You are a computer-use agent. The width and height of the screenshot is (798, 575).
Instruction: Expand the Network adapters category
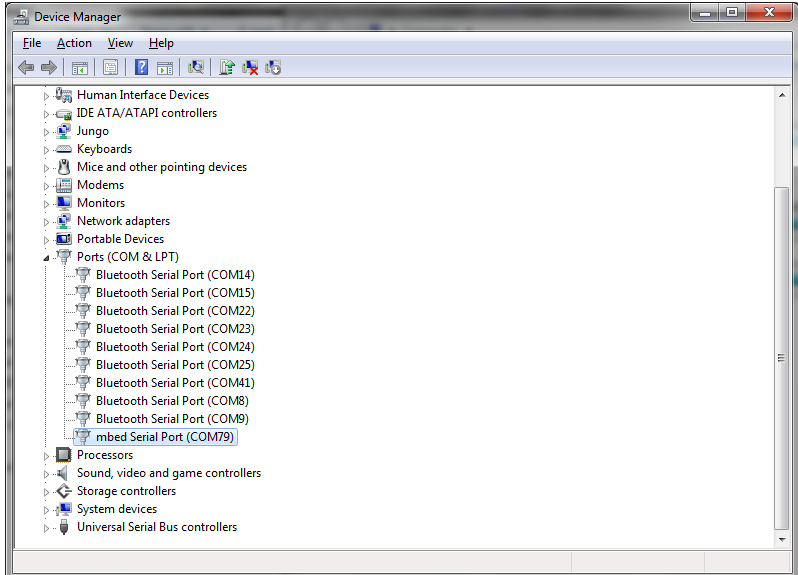click(x=46, y=221)
